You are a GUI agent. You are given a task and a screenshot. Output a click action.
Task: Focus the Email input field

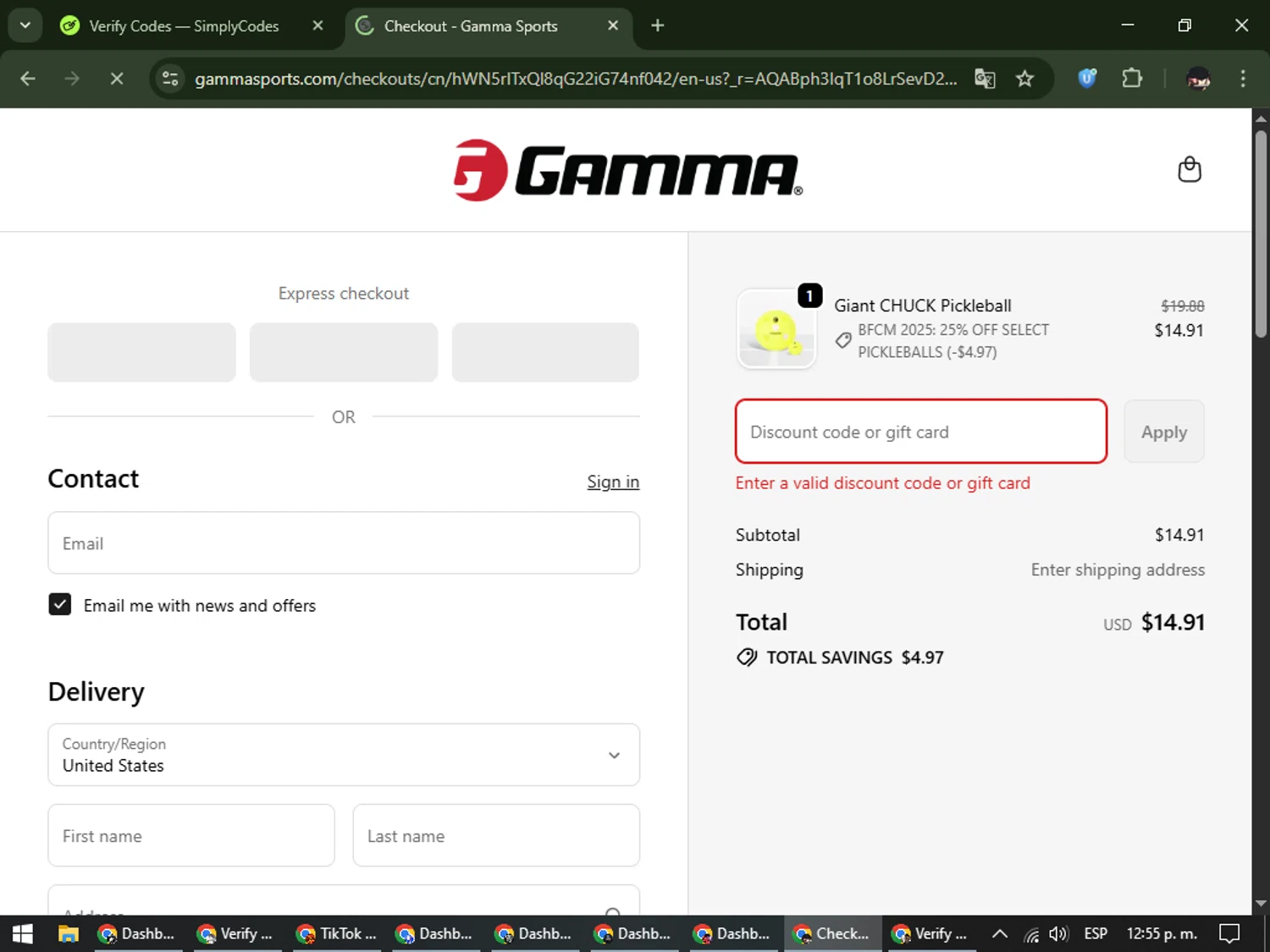click(x=344, y=543)
